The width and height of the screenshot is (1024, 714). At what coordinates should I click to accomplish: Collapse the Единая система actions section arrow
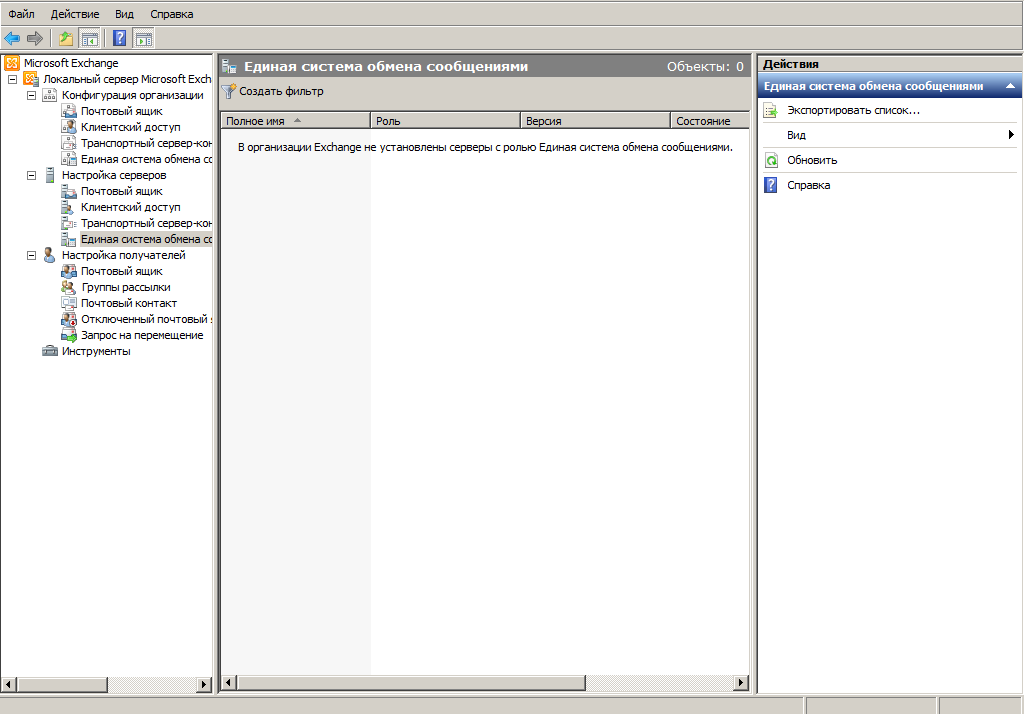1010,86
